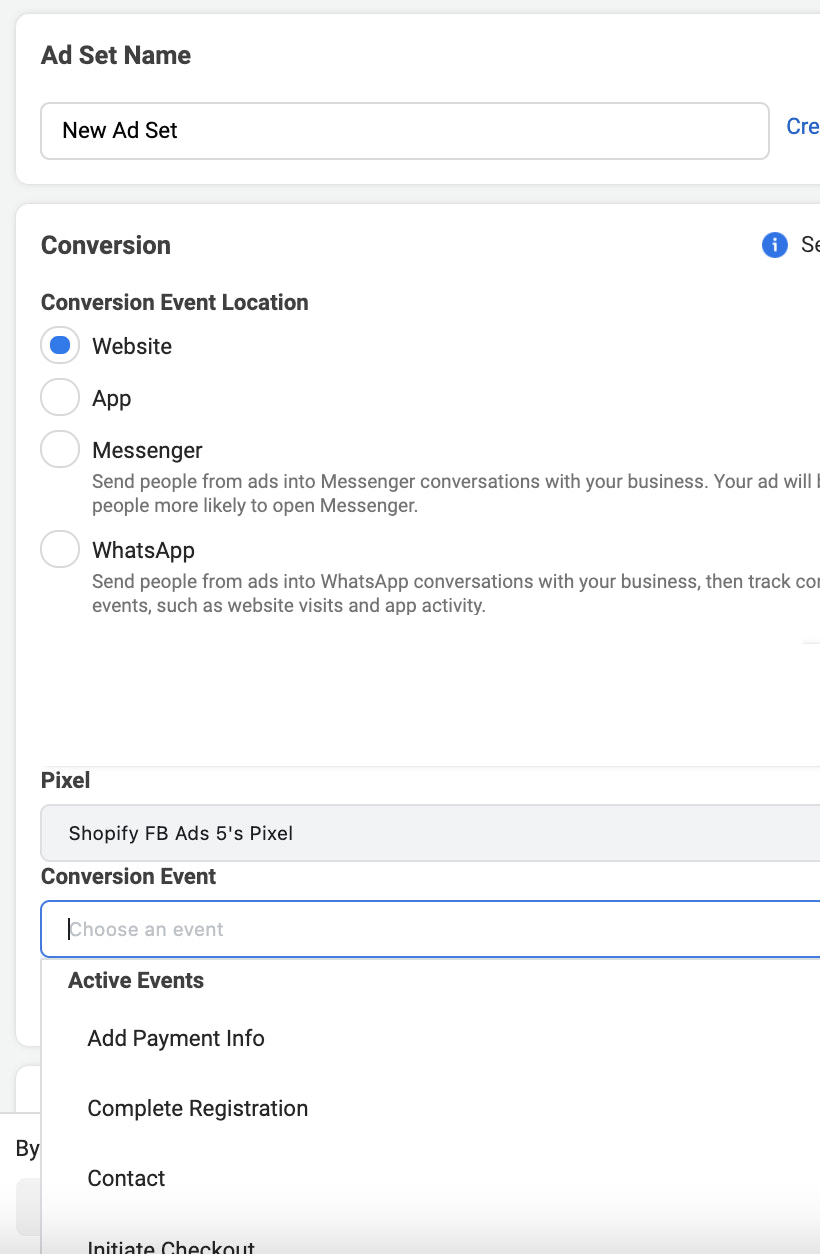Select the Messenger radio button
This screenshot has height=1254, width=820.
60,449
